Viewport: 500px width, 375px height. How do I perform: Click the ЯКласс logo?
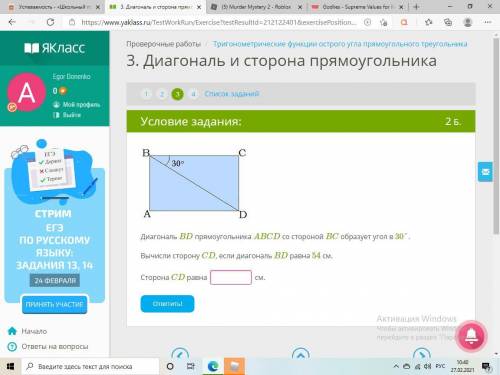point(55,48)
